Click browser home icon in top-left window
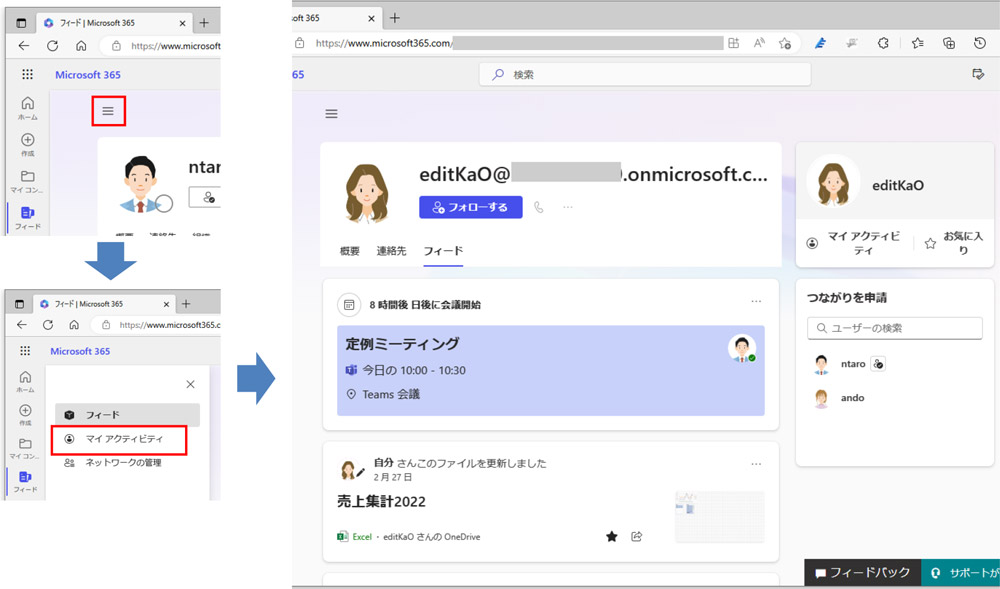This screenshot has width=1000, height=589. 81,46
